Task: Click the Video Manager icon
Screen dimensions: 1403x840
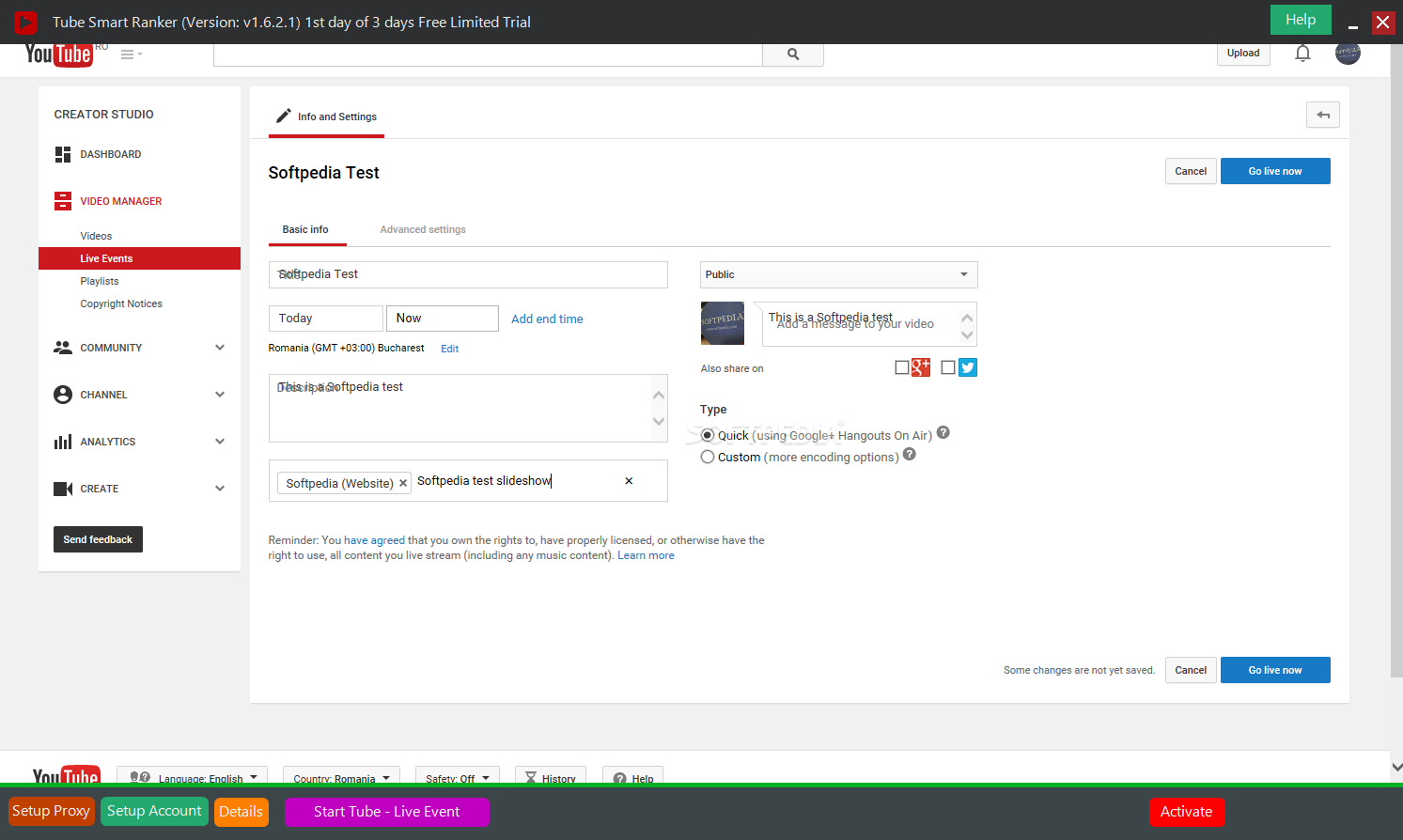Action: [63, 201]
